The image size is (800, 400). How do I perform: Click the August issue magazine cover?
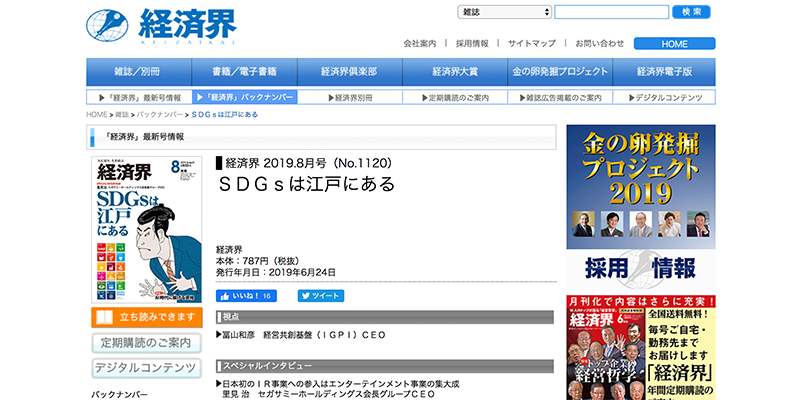click(146, 230)
